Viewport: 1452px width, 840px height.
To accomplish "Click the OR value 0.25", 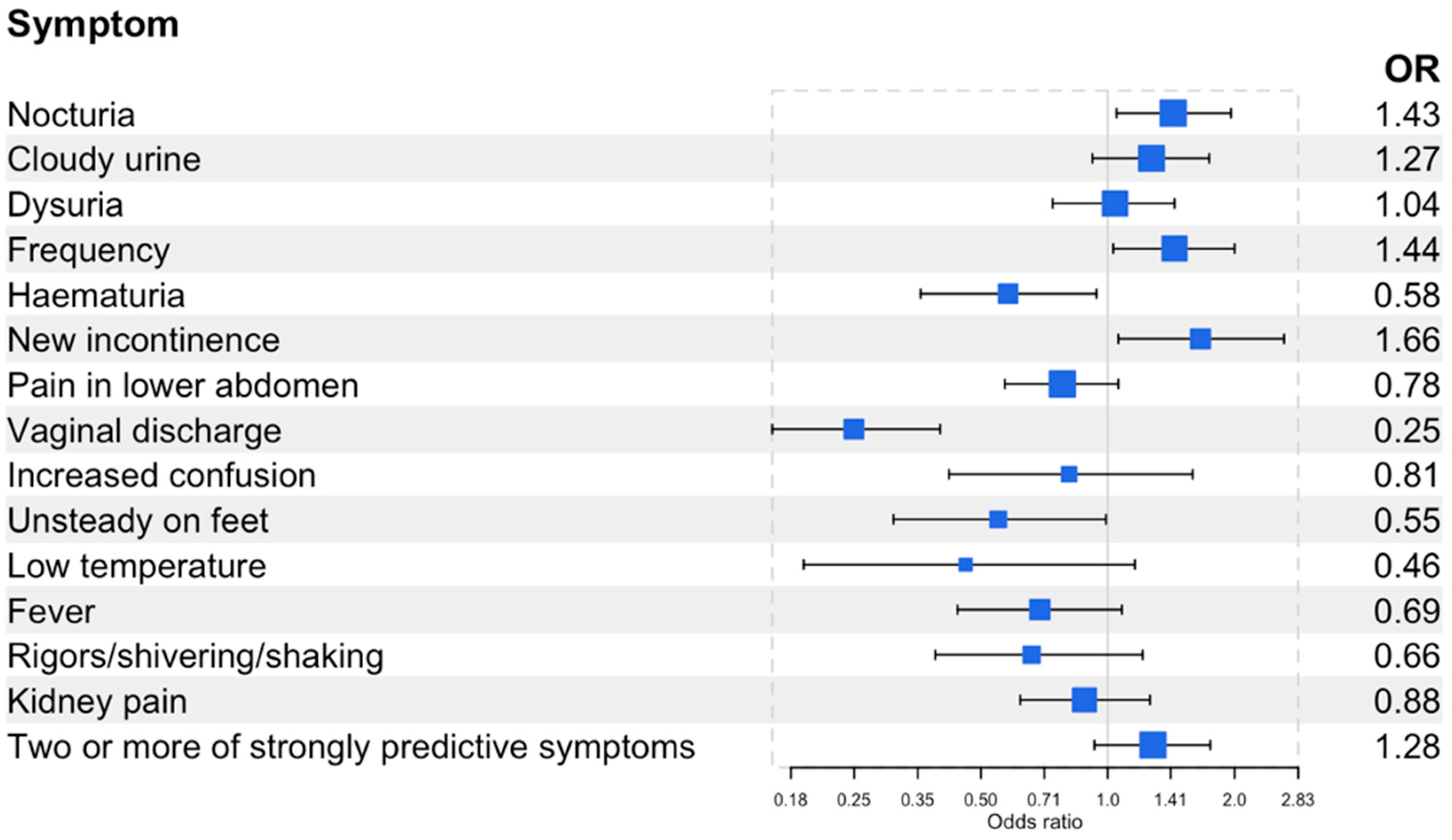I will [1406, 430].
